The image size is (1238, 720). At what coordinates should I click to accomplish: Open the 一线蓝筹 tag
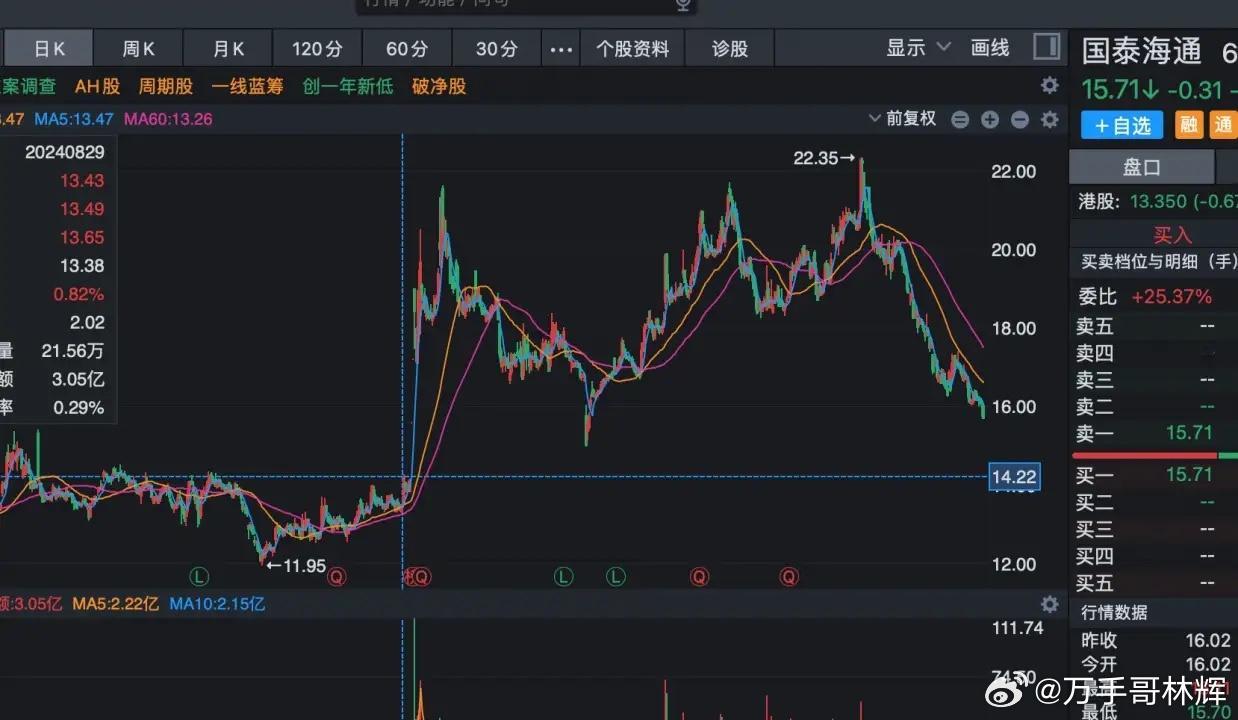(247, 87)
